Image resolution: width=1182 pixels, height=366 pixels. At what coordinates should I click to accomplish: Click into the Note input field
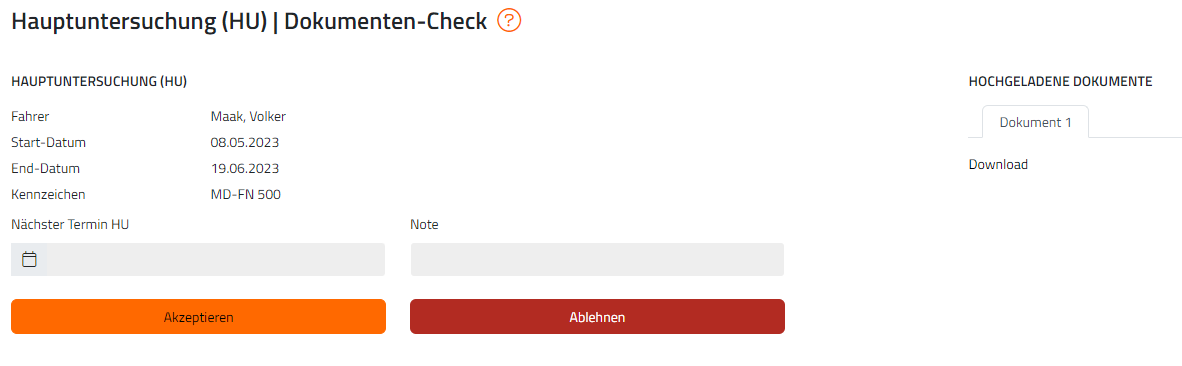(597, 259)
